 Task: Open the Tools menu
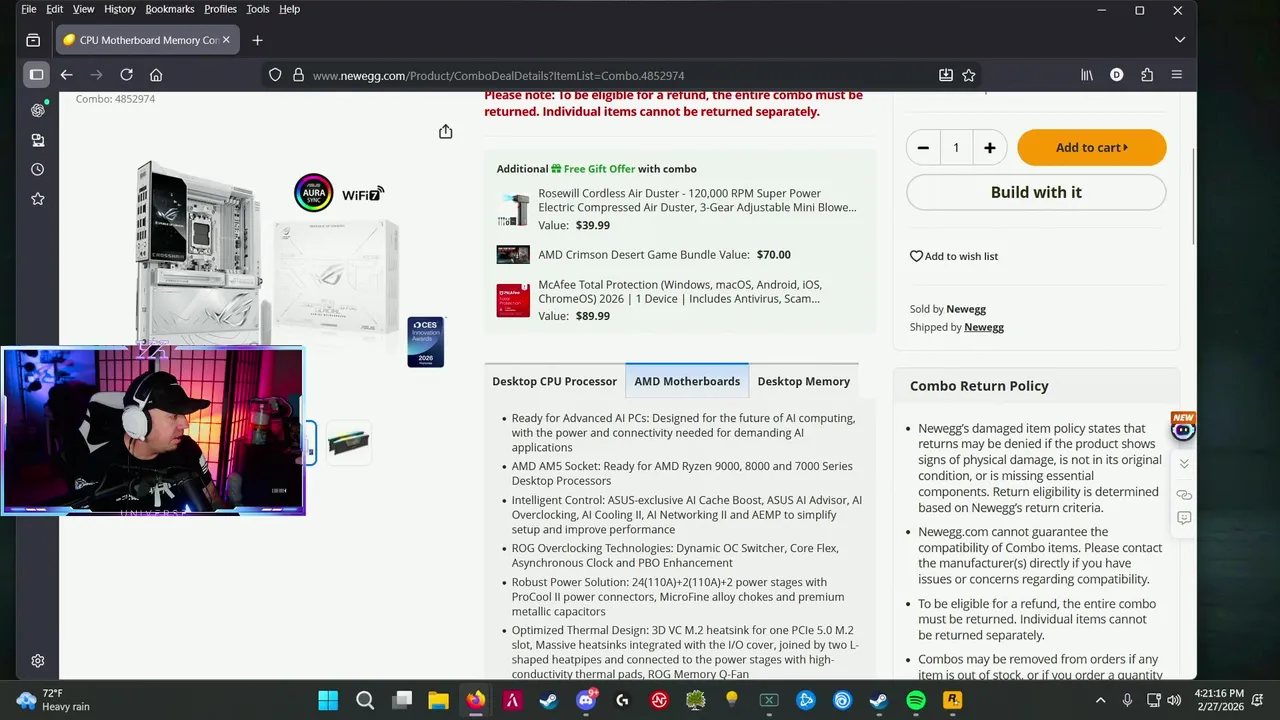click(x=258, y=9)
